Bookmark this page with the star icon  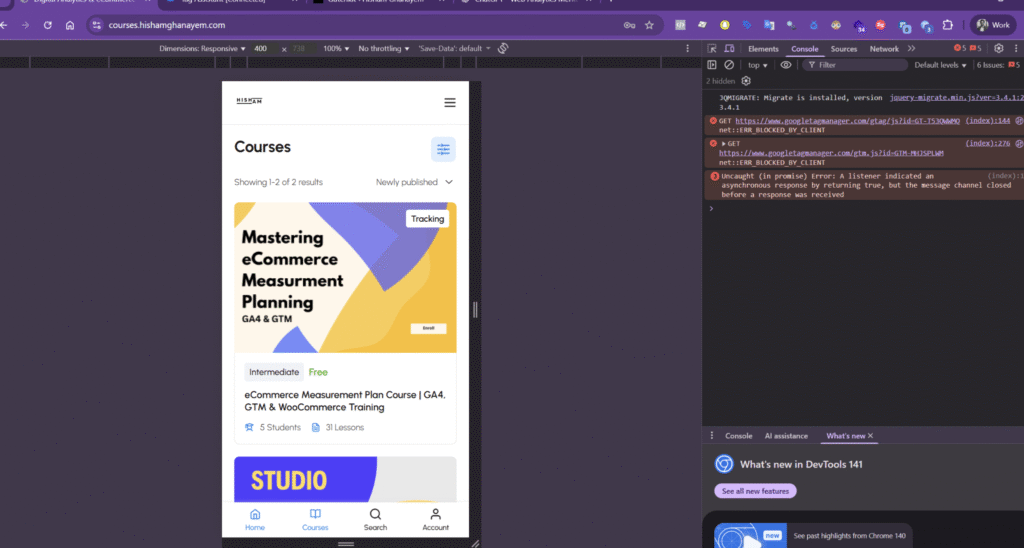(649, 25)
